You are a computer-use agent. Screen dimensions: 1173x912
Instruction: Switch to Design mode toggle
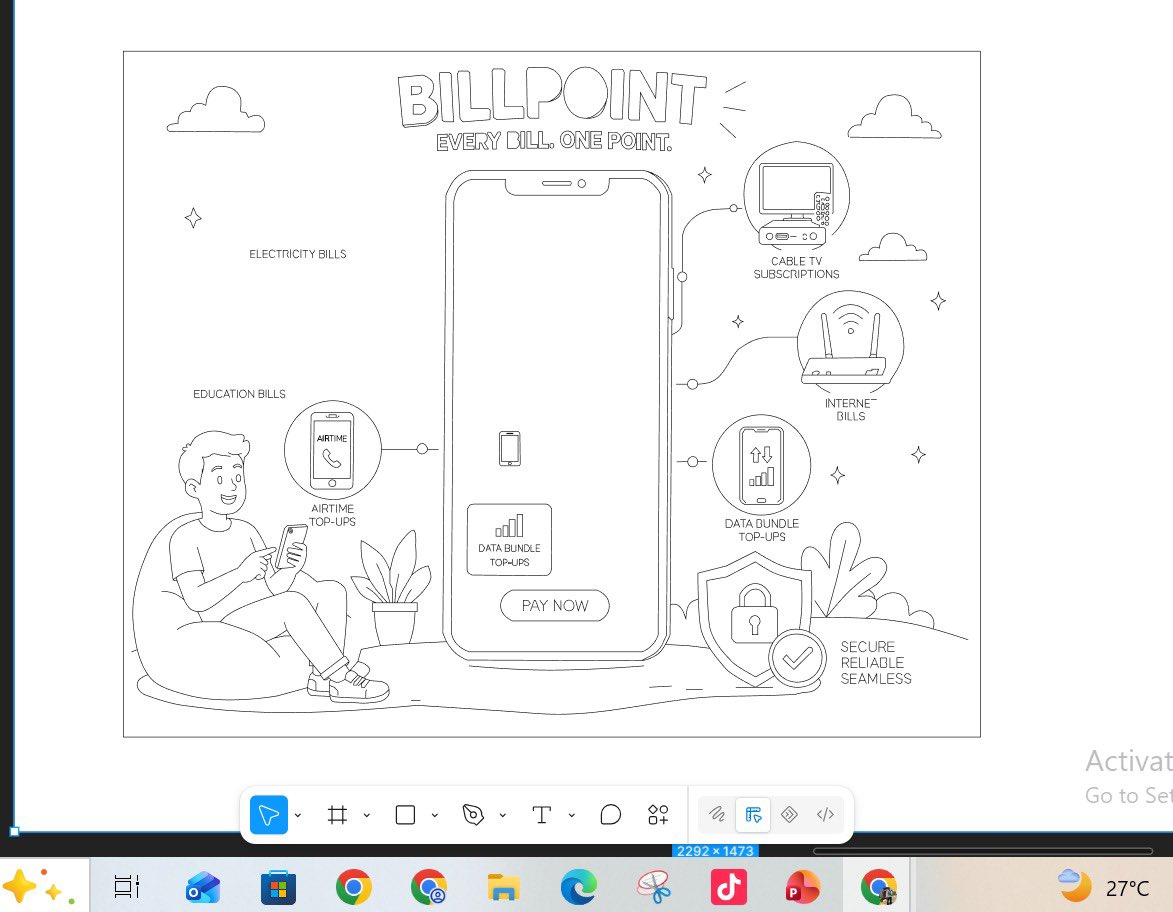tap(753, 814)
